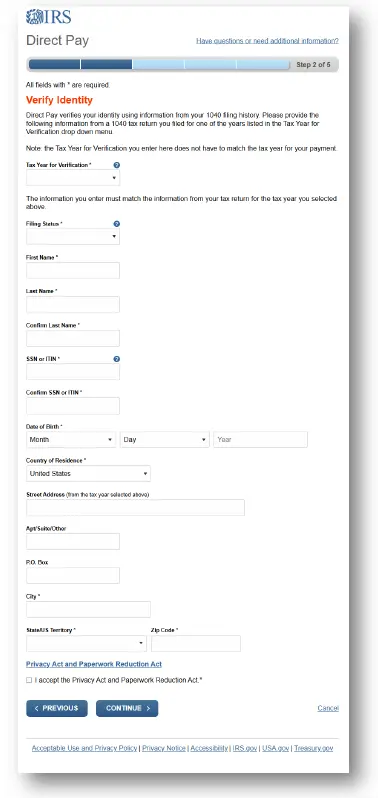This screenshot has width=378, height=798.
Task: Click the SSN or ITIN field
Action: (x=73, y=372)
